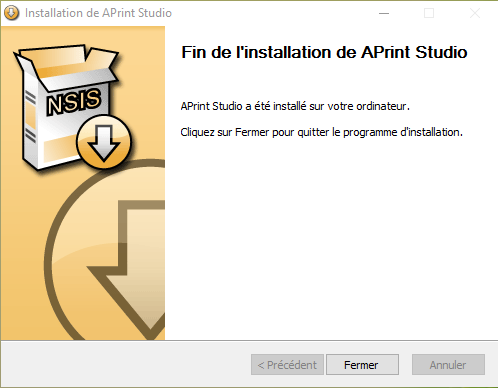Click the Fermer button to exit installer
498x388 pixels.
point(362,365)
